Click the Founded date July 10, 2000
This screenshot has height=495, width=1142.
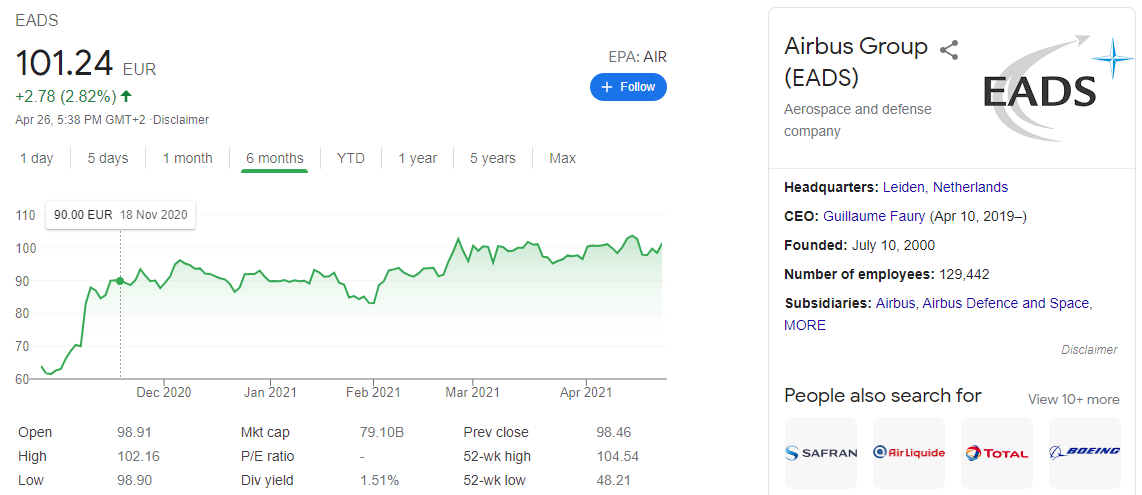click(x=893, y=245)
